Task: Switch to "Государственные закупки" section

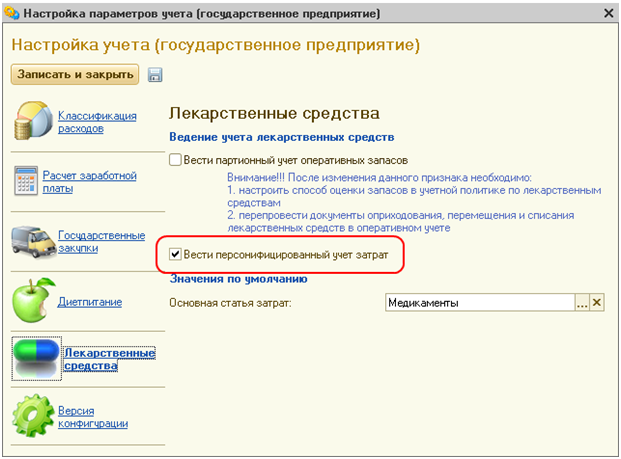Action: 101,241
